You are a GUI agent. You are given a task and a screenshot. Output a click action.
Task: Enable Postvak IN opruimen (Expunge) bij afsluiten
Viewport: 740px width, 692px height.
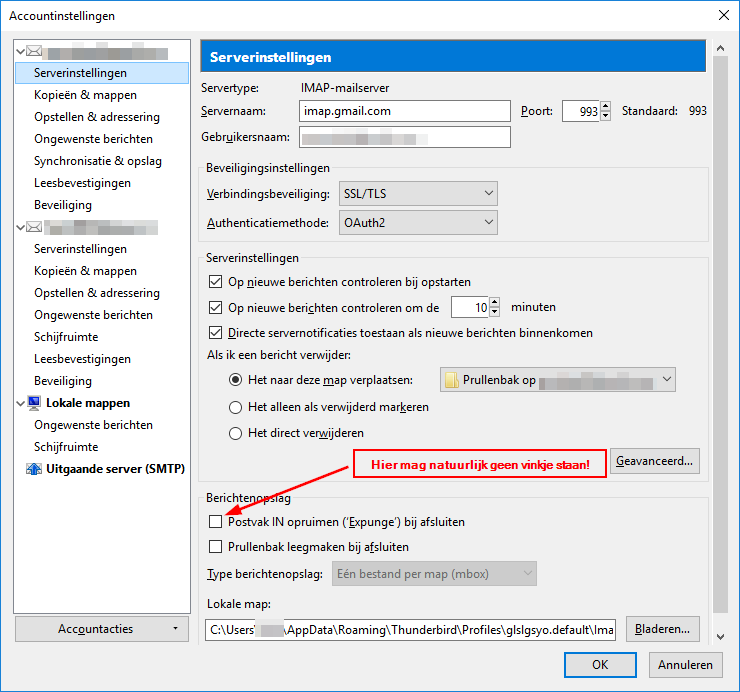[x=215, y=522]
